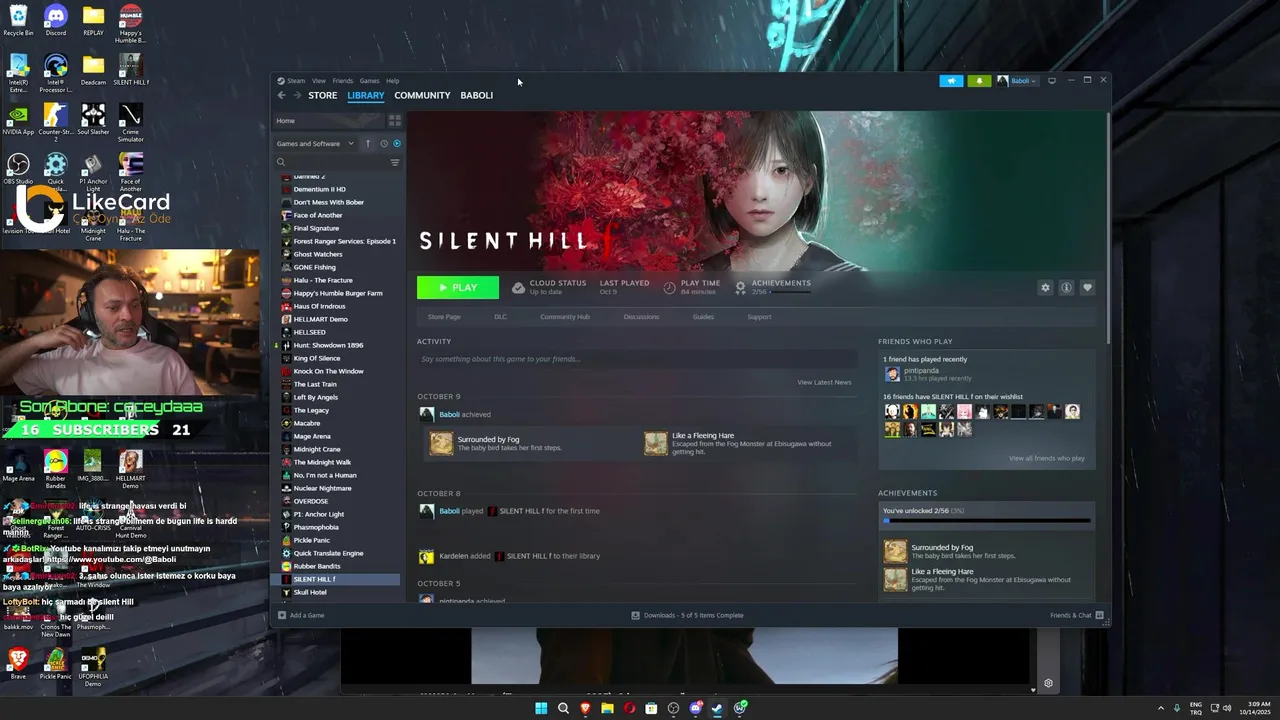The width and height of the screenshot is (1280, 720).
Task: Open Community Hub for Silent Hill f
Action: (565, 317)
